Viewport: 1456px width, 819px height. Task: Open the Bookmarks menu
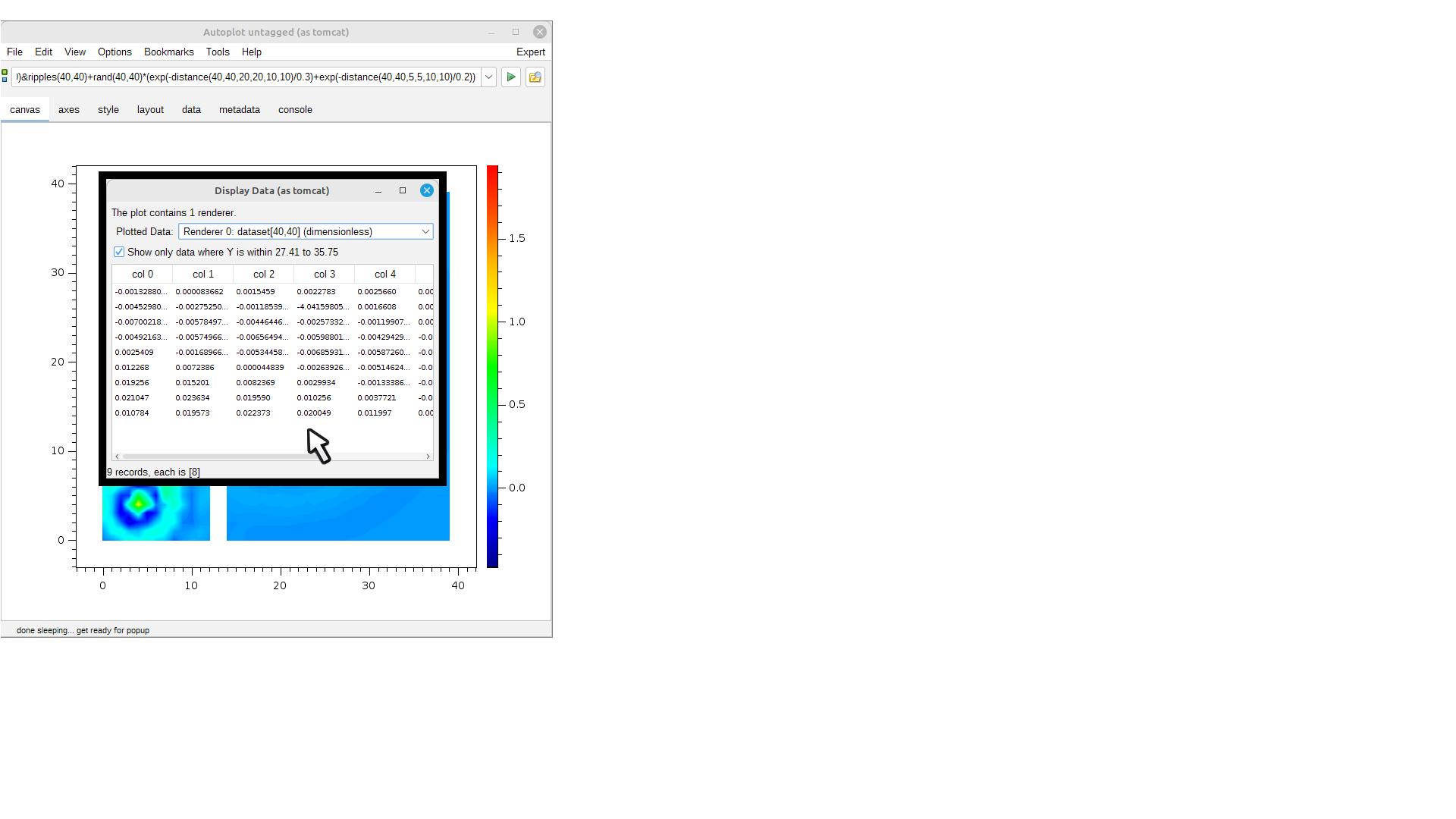(168, 52)
